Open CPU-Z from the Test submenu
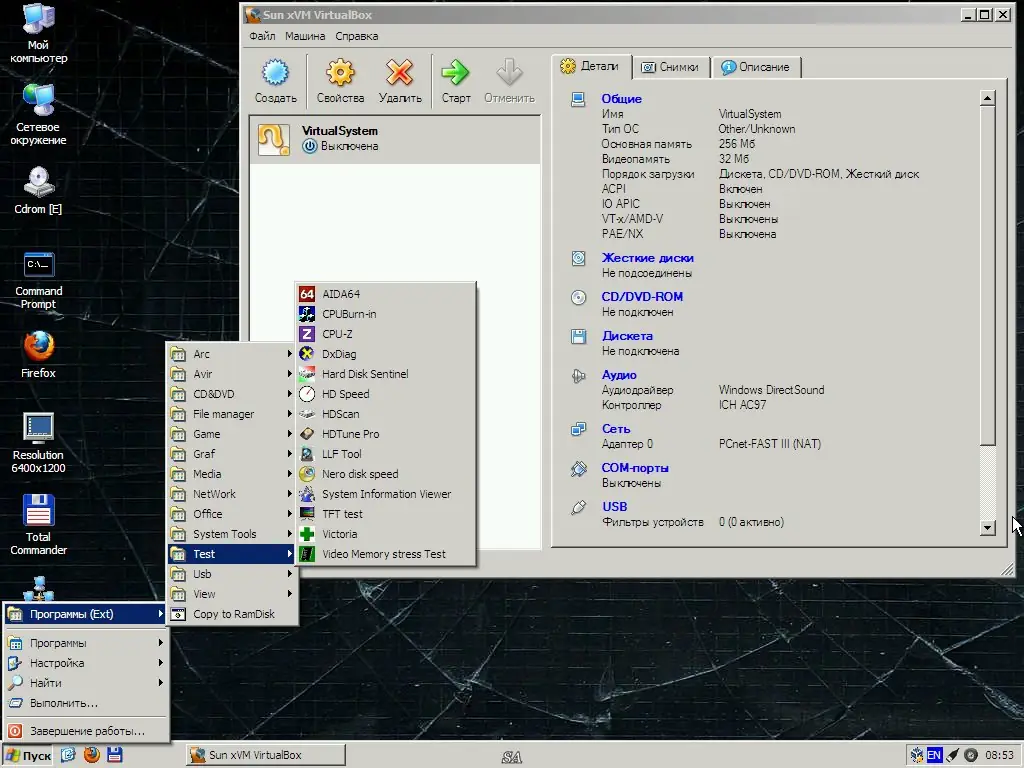This screenshot has height=768, width=1024. point(337,334)
